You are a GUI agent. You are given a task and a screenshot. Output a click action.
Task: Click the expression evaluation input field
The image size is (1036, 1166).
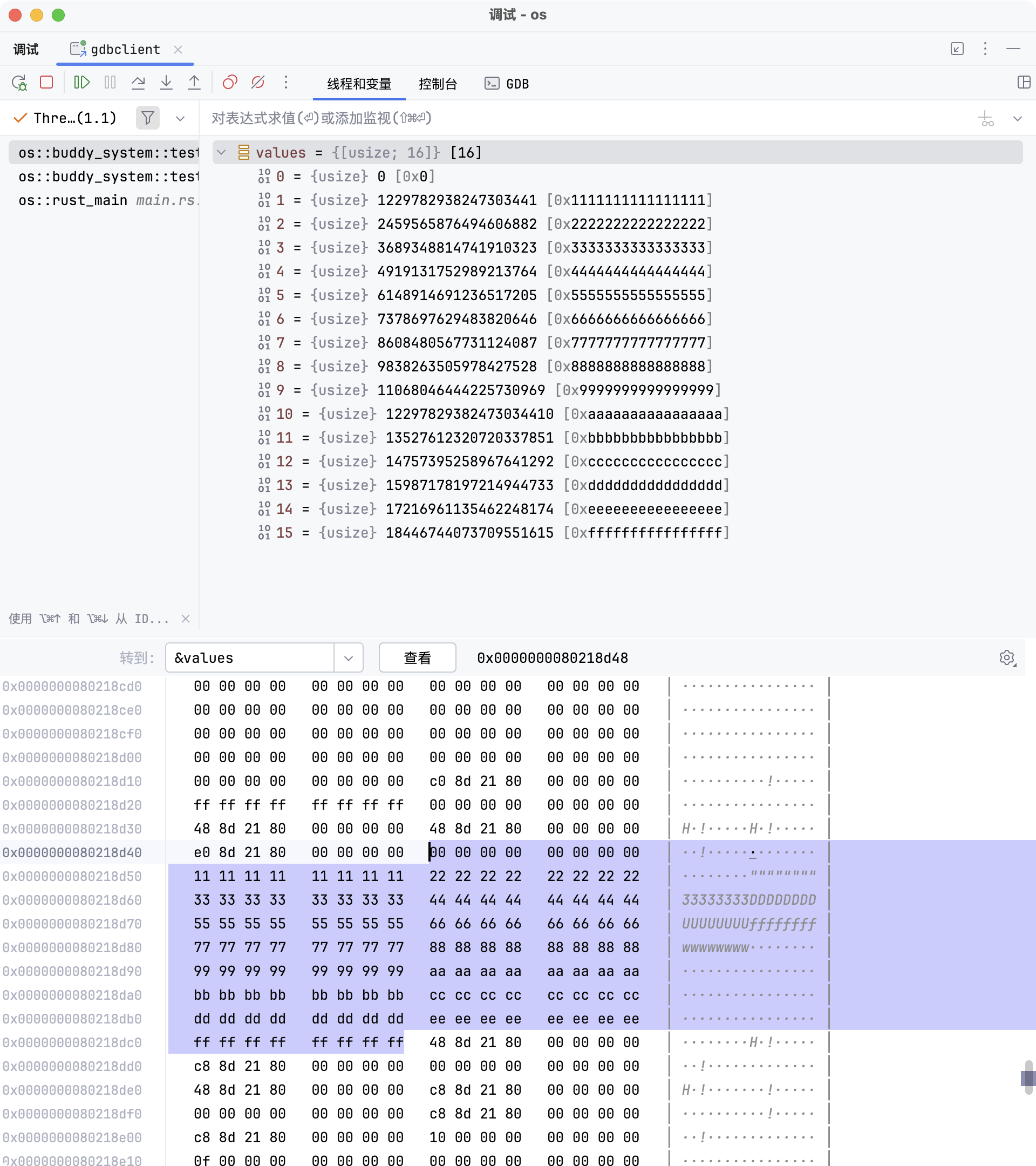pos(570,118)
